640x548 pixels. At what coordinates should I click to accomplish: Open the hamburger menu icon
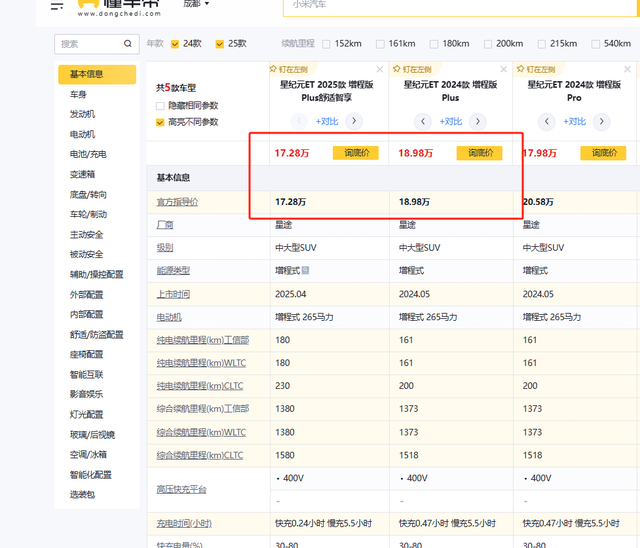point(57,6)
